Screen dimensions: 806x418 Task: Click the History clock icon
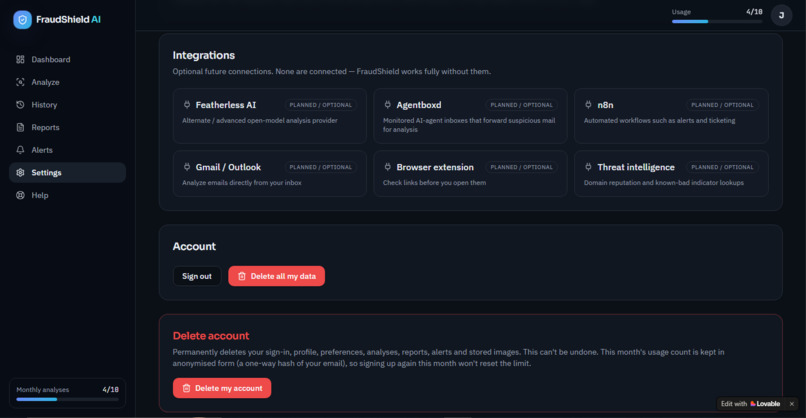tap(20, 105)
